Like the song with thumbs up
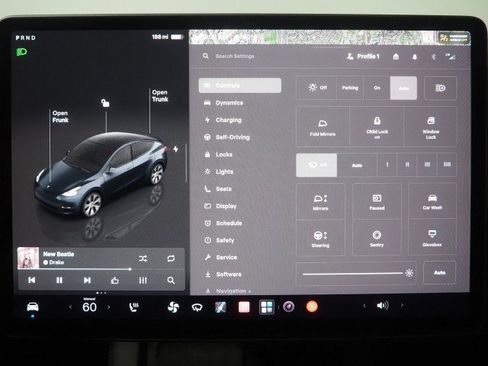The width and height of the screenshot is (488, 366). [115, 280]
